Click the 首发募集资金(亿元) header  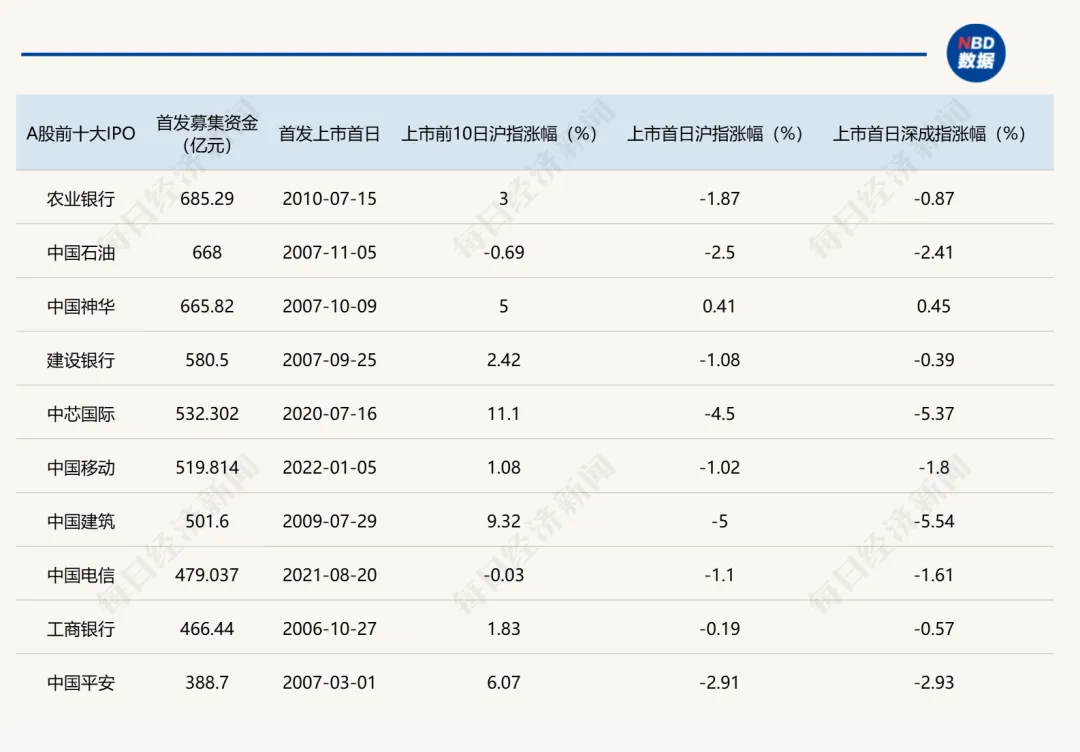207,134
